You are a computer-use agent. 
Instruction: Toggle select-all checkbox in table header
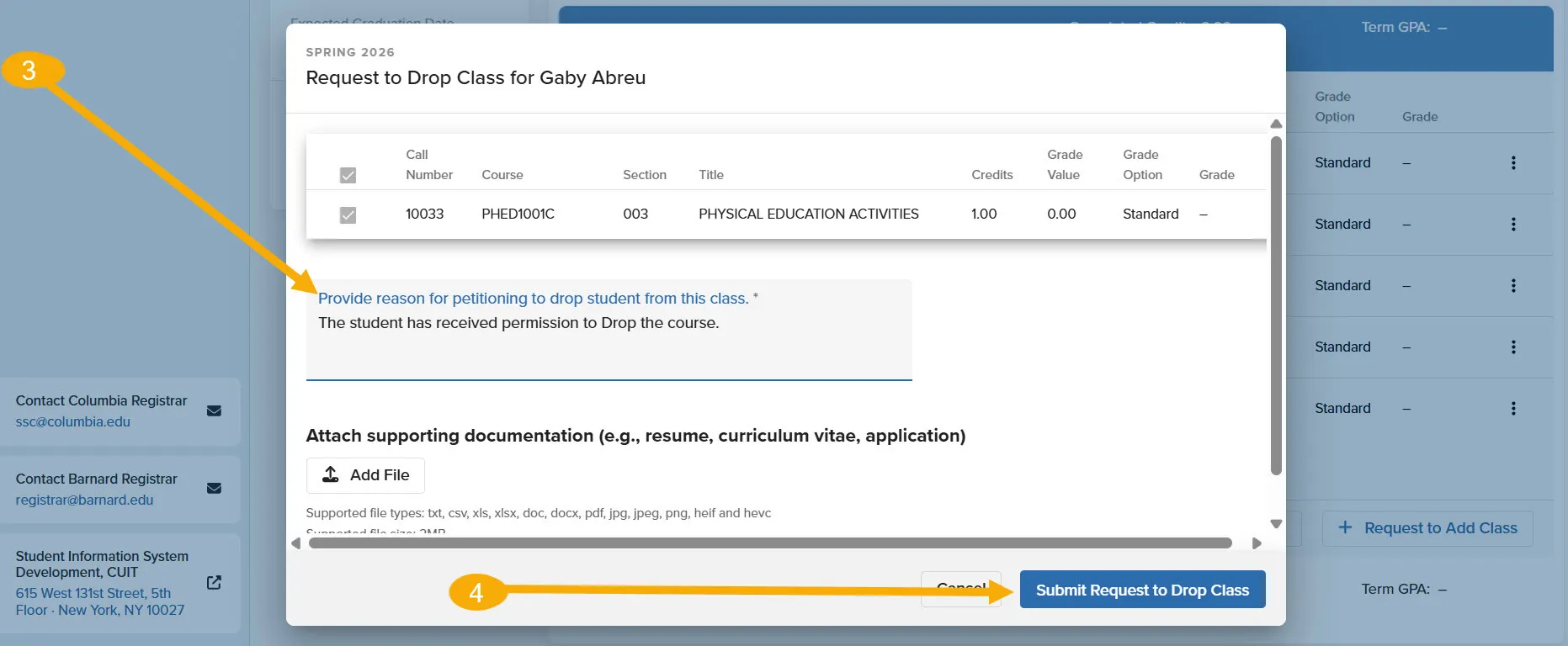(348, 175)
